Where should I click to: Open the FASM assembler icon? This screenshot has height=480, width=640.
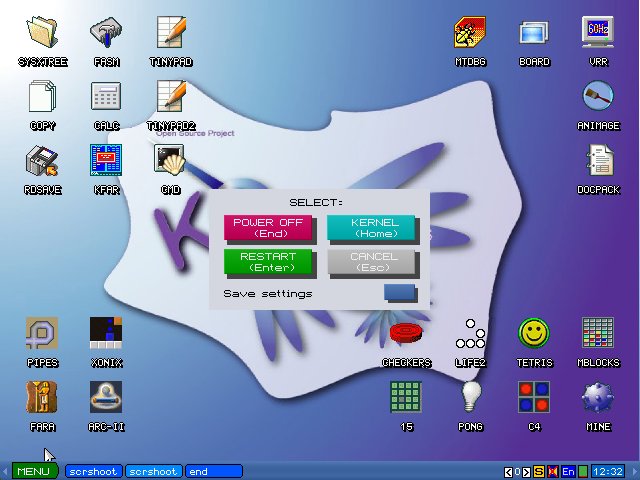click(x=105, y=33)
